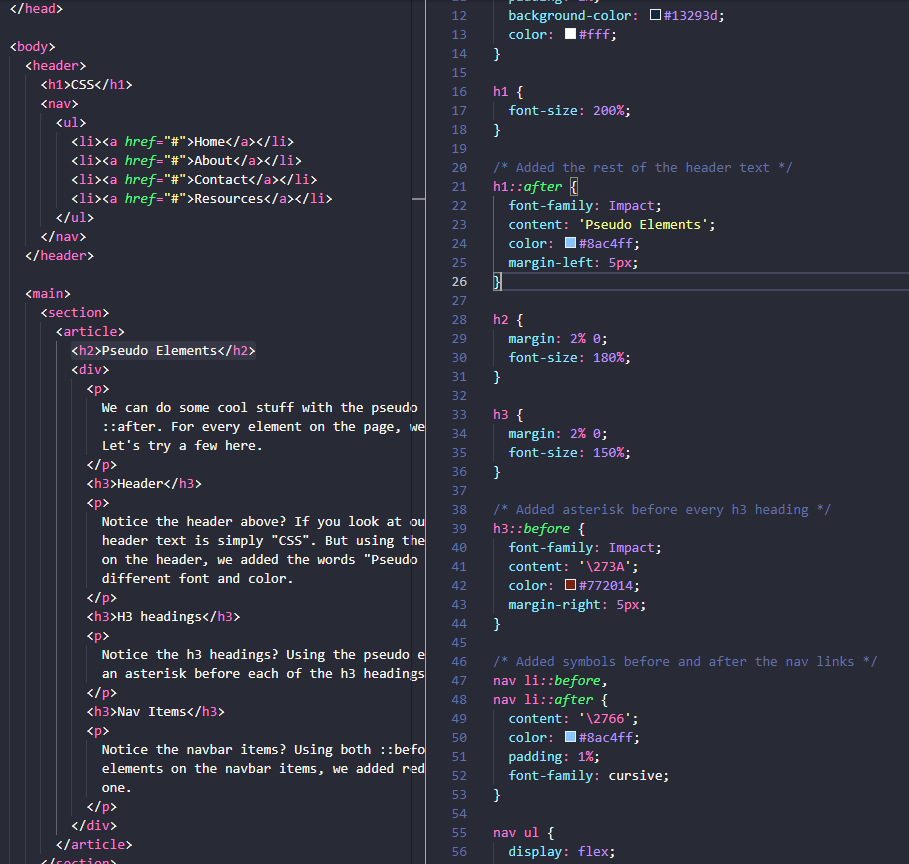Click the <h3>Header</h3> line
This screenshot has height=864, width=909.
(x=144, y=484)
